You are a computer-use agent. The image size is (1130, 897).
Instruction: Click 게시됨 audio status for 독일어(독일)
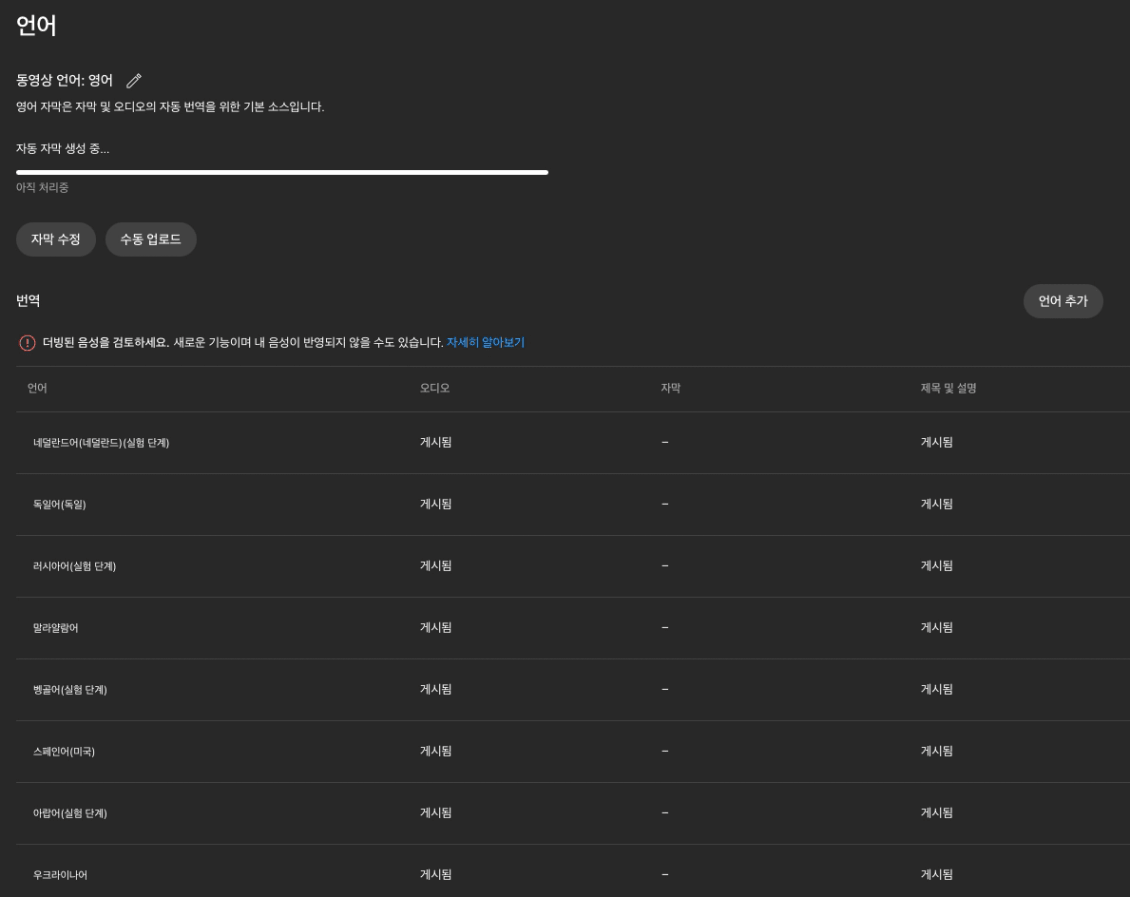[x=436, y=504]
